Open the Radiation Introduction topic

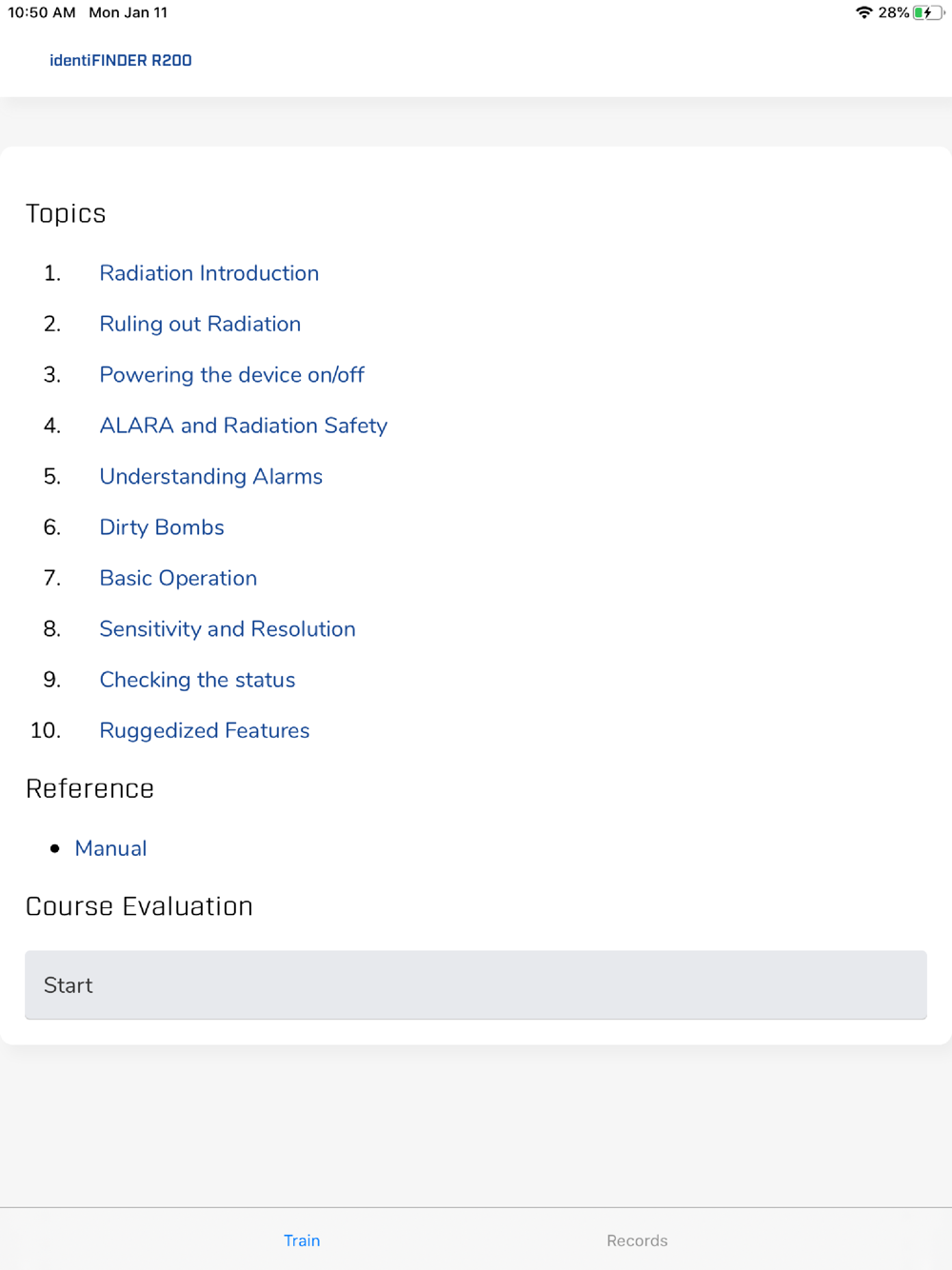(208, 273)
